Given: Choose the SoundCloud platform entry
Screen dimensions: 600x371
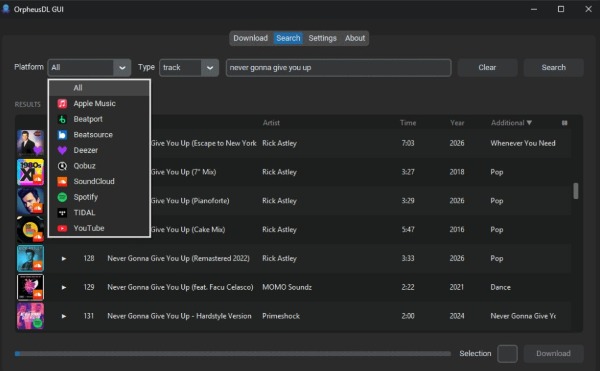Looking at the screenshot, I should (99, 182).
